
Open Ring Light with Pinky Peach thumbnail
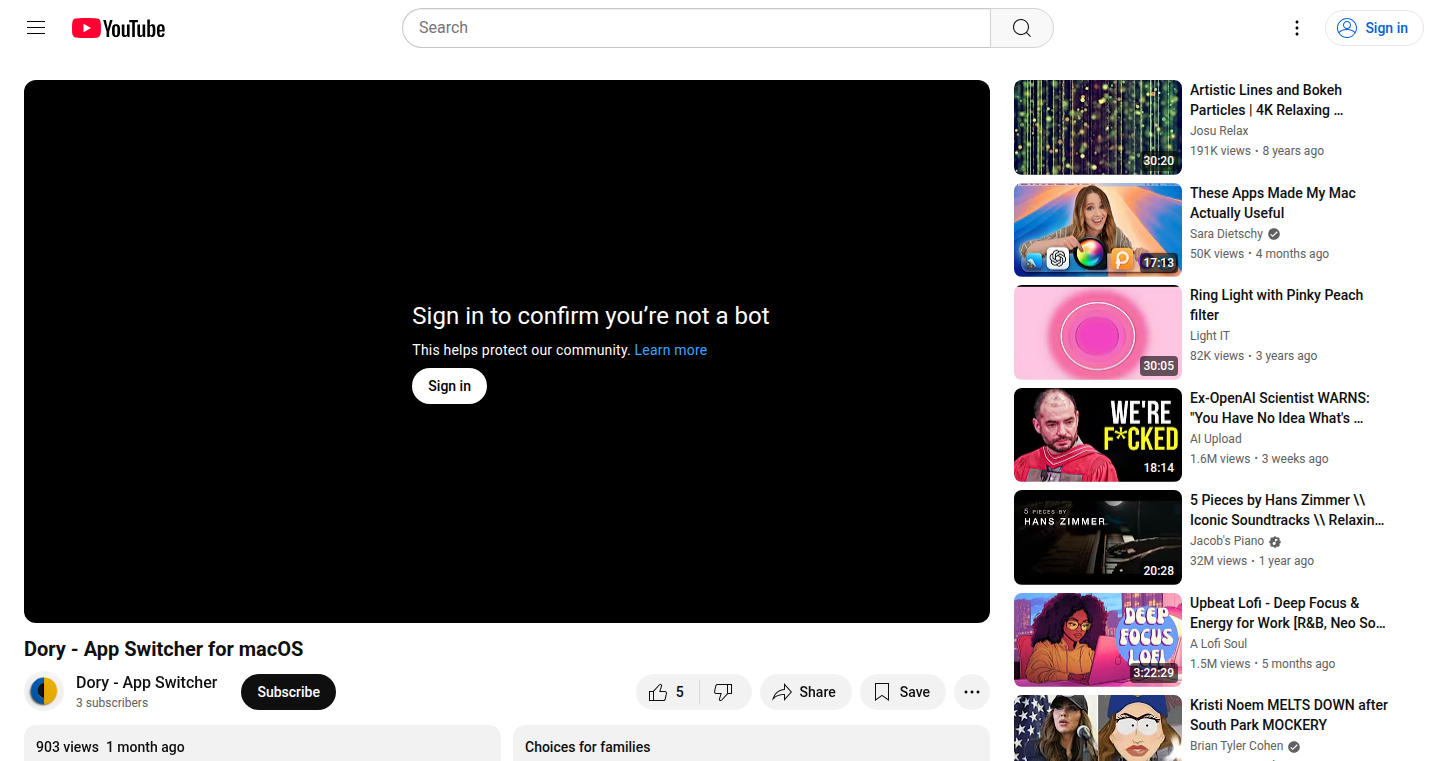1098,332
